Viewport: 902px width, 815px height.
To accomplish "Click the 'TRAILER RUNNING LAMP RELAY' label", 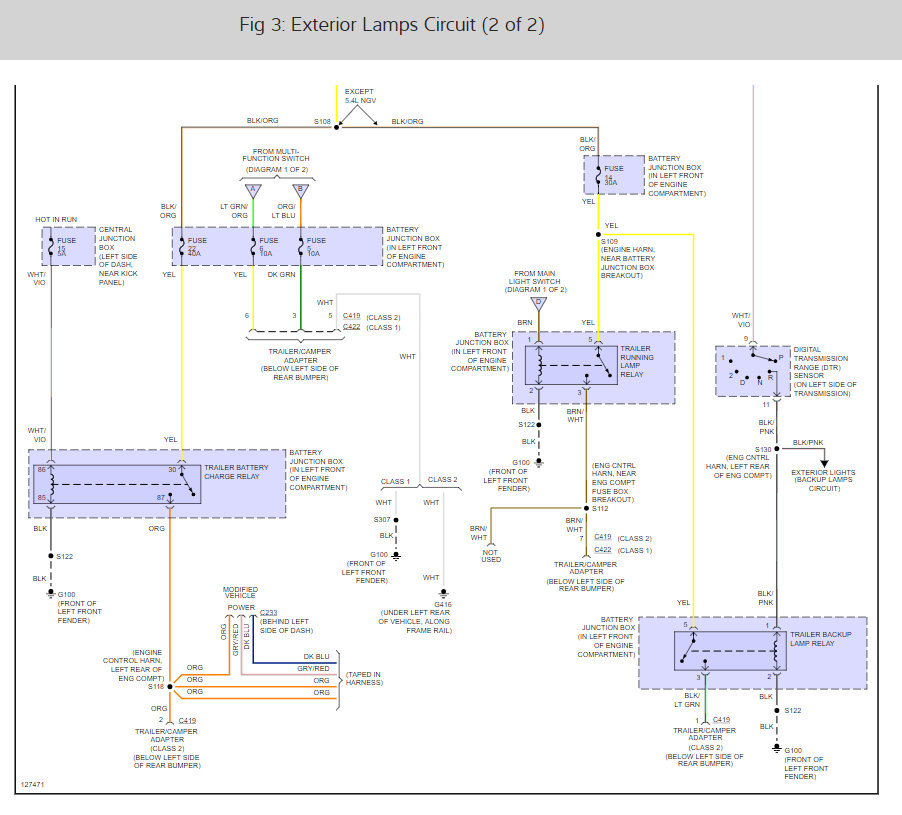I will [637, 361].
